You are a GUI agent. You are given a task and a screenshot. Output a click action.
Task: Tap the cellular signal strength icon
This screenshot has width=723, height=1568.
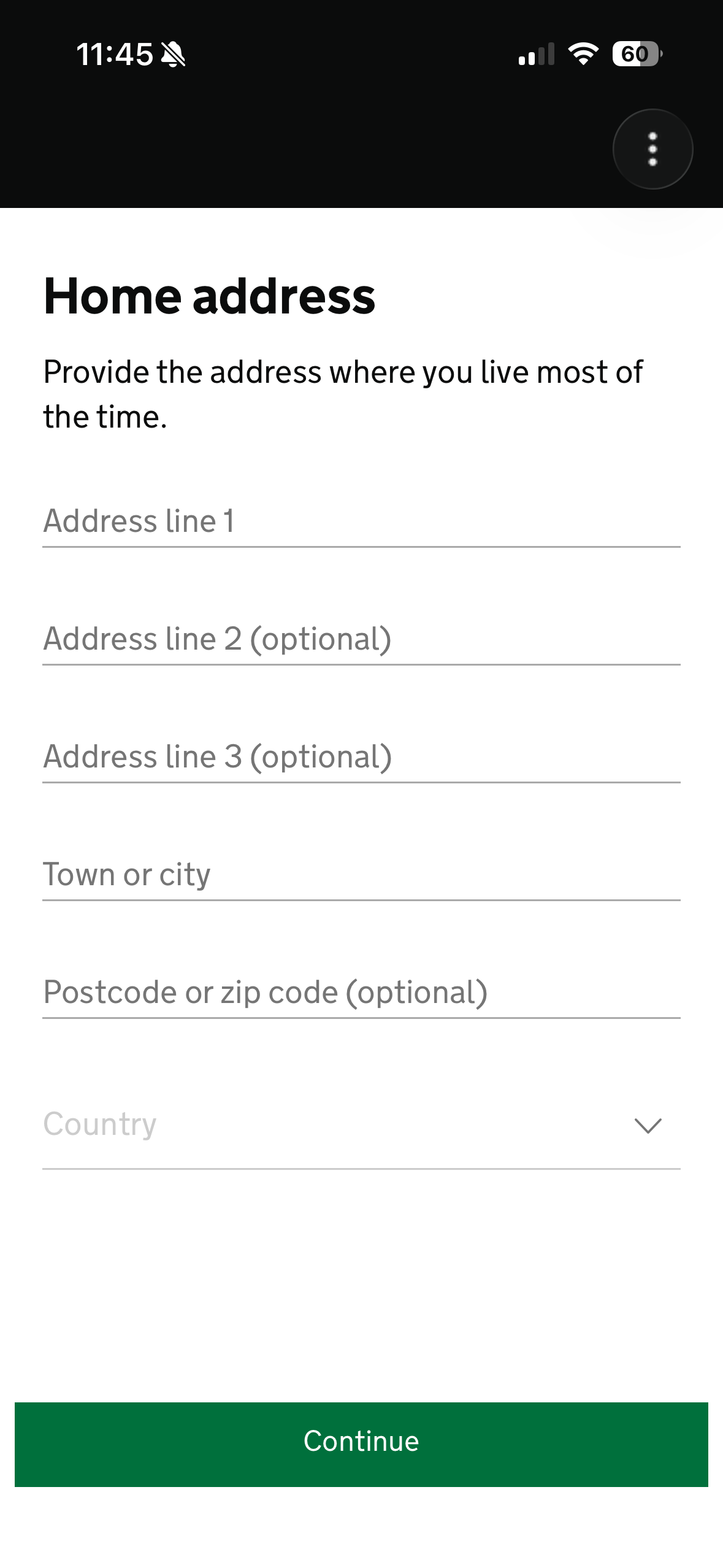point(536,55)
